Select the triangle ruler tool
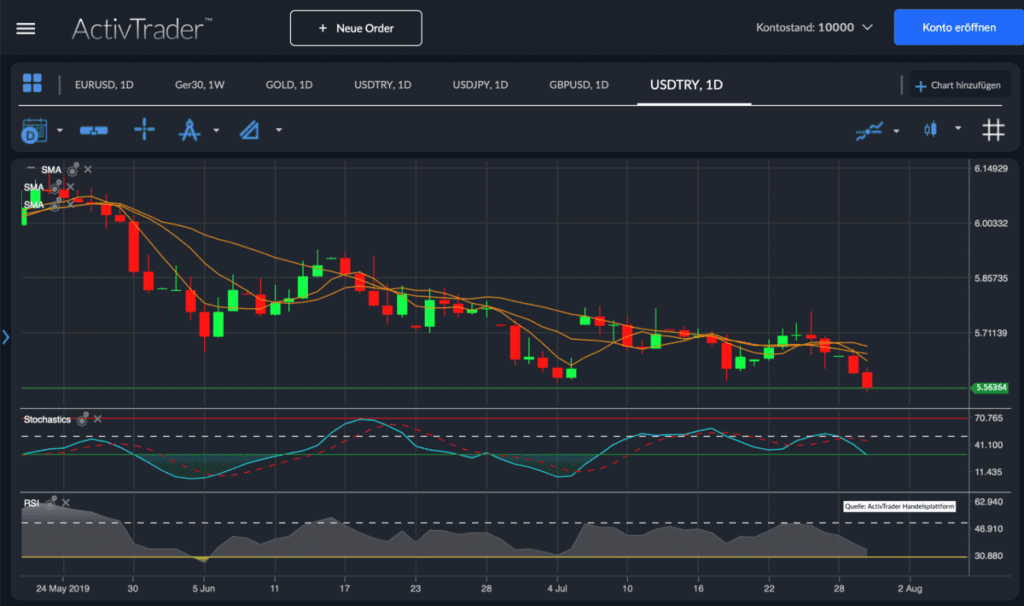This screenshot has height=606, width=1024. tap(249, 131)
